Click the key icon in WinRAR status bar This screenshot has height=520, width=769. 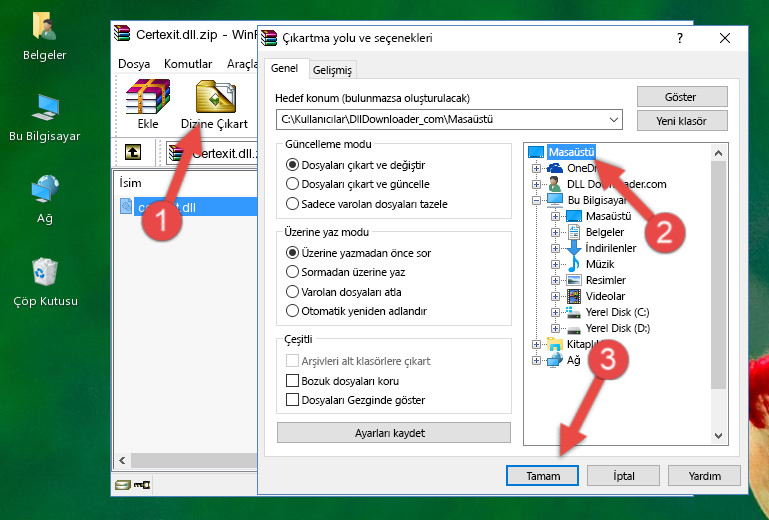pos(142,485)
